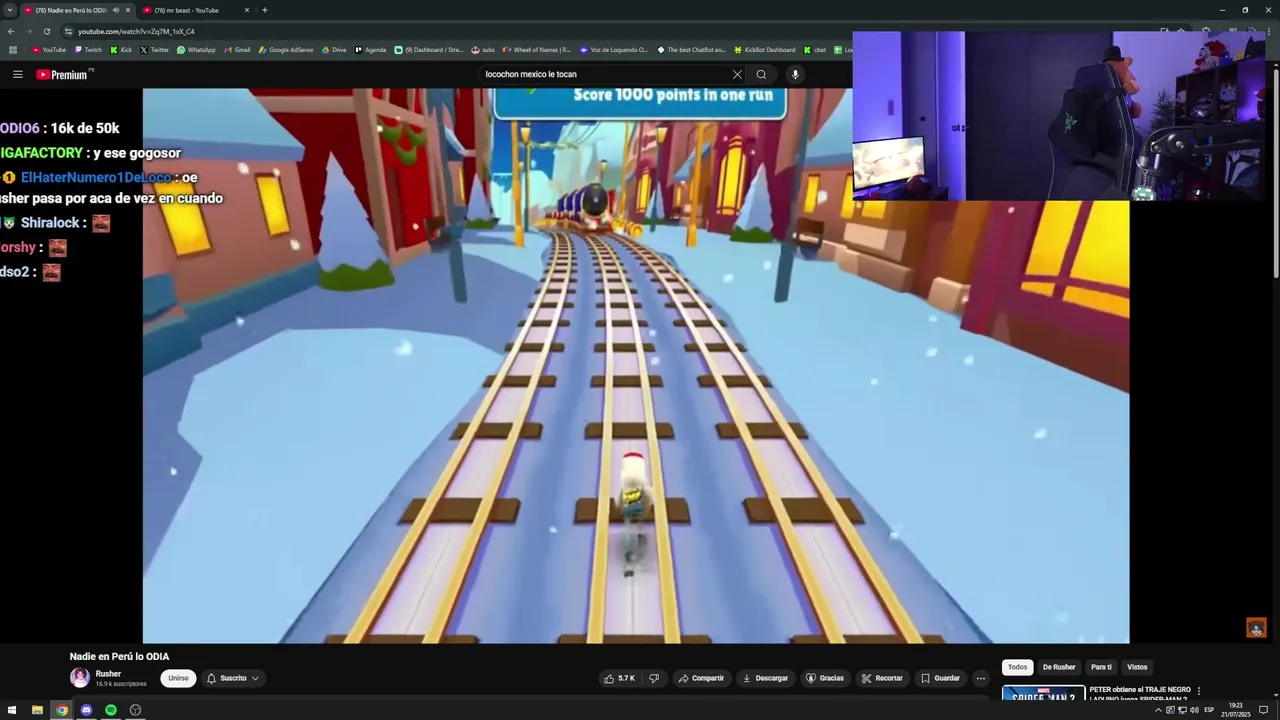
Task: Open the Agenda bookmark
Action: click(369, 49)
